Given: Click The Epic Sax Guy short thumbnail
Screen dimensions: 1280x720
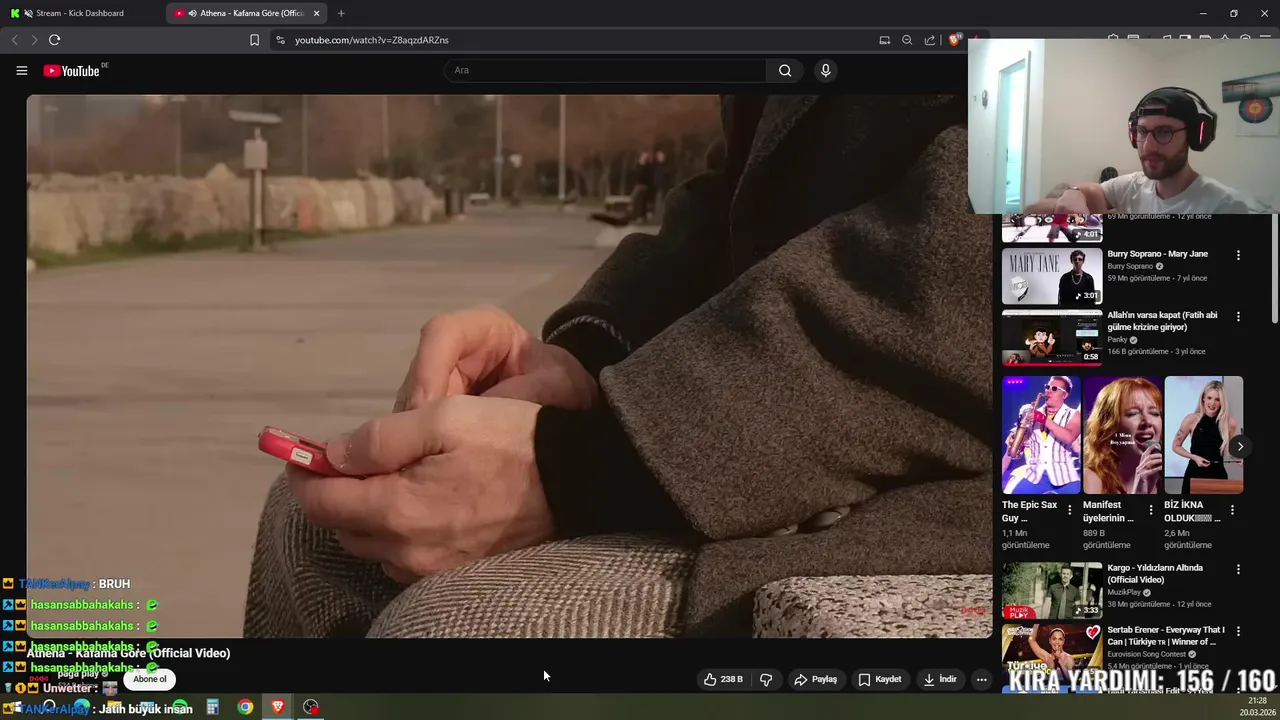Looking at the screenshot, I should pyautogui.click(x=1041, y=435).
